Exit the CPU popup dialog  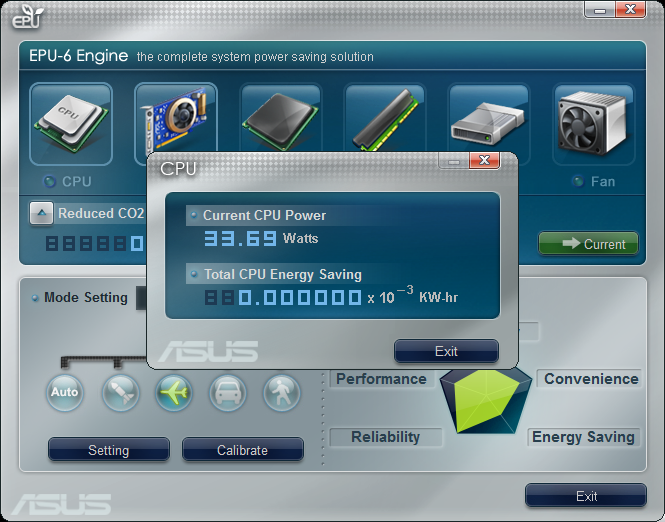click(446, 351)
